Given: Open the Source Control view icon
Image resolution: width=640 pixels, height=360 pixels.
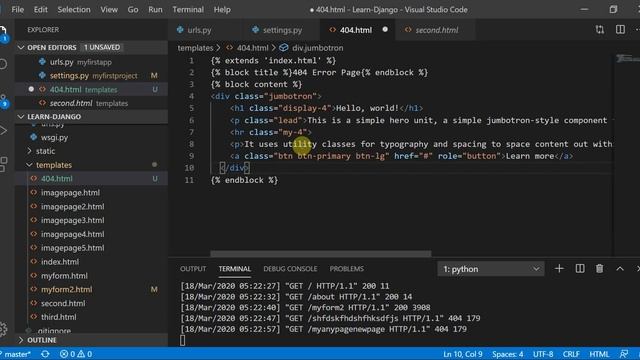Looking at the screenshot, I should (3, 100).
